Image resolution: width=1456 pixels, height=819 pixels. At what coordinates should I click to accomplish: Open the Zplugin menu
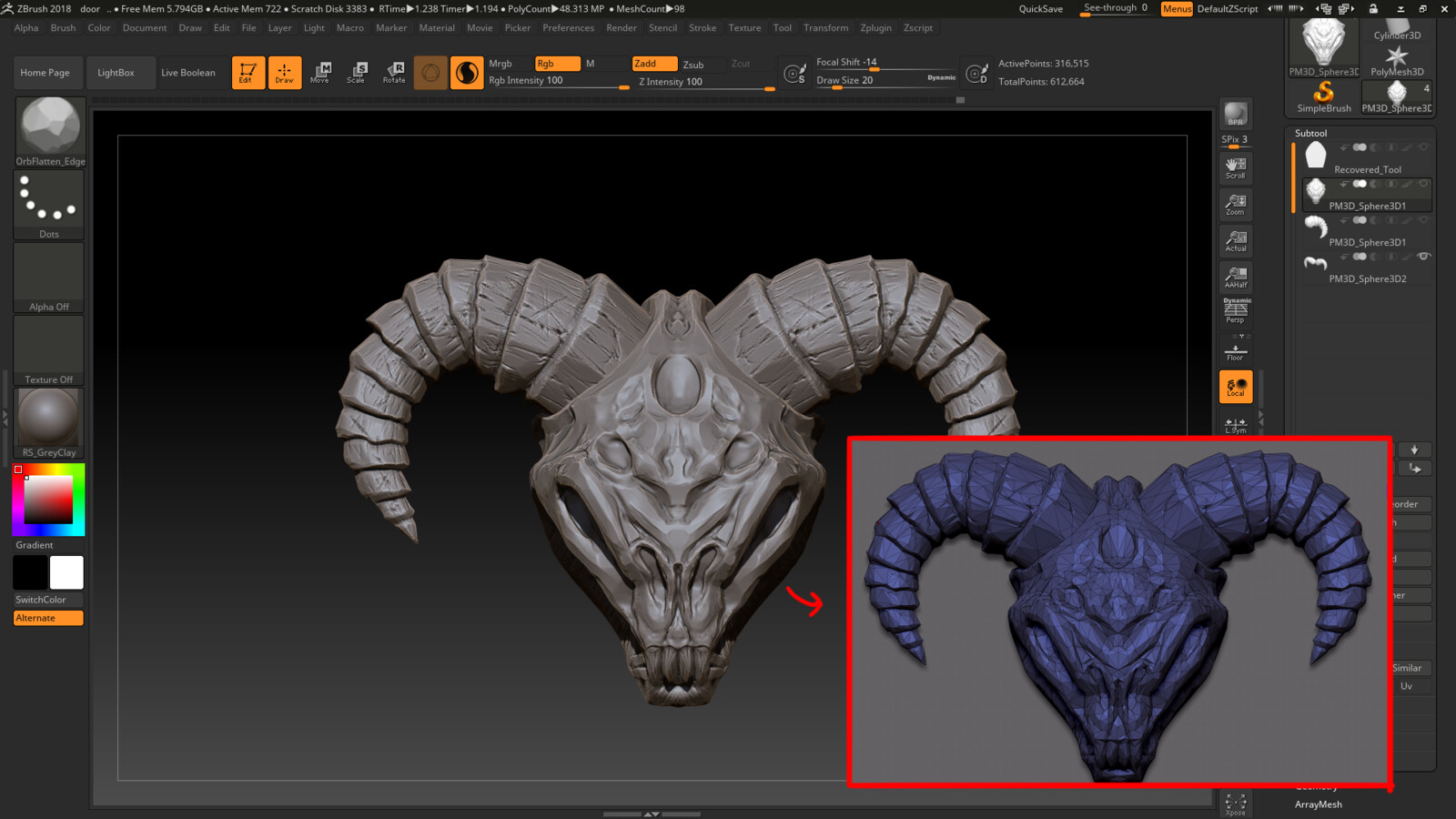[x=875, y=28]
